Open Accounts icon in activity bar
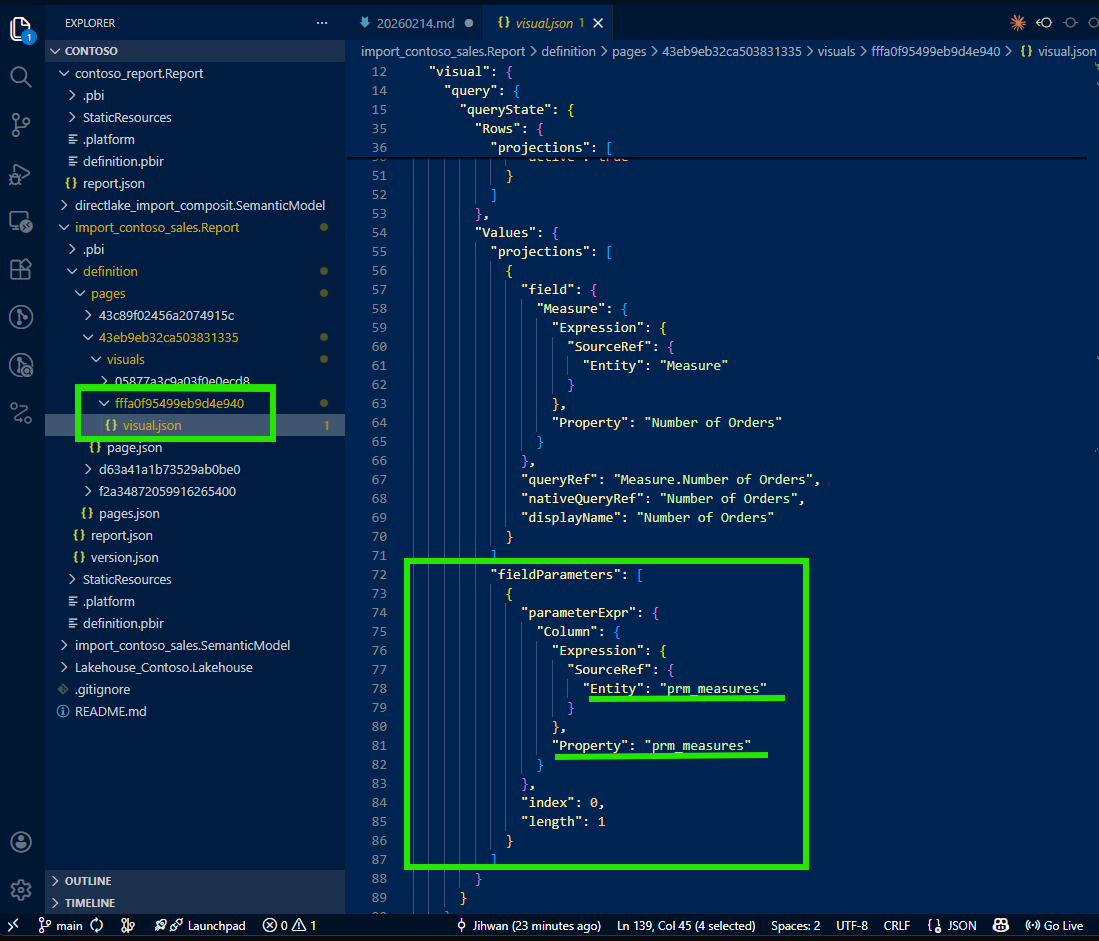 coord(21,842)
